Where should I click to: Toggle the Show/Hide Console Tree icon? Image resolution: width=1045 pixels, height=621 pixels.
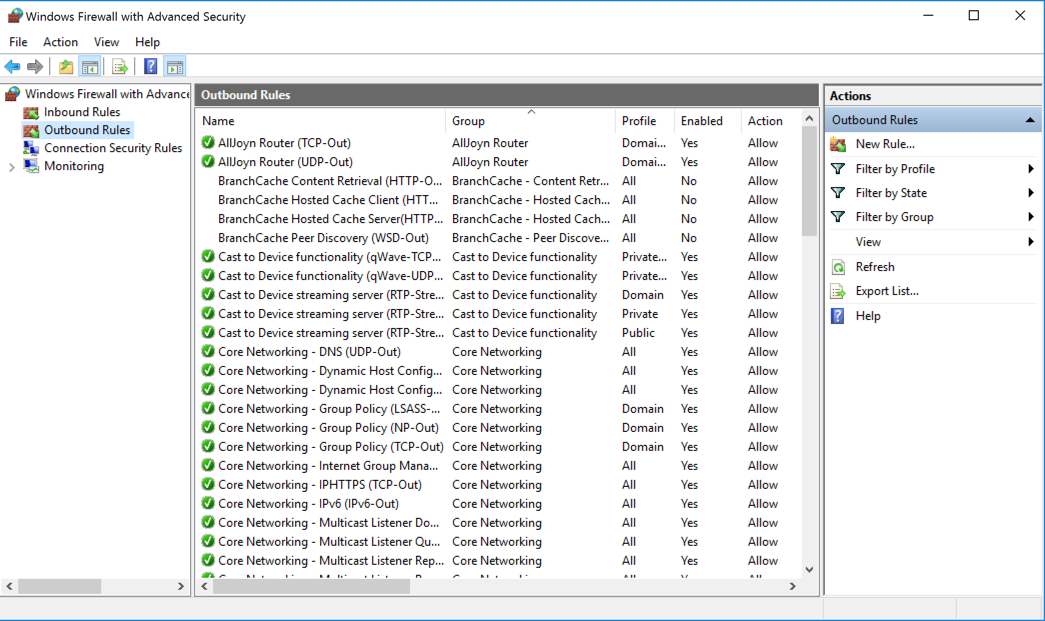tap(89, 67)
